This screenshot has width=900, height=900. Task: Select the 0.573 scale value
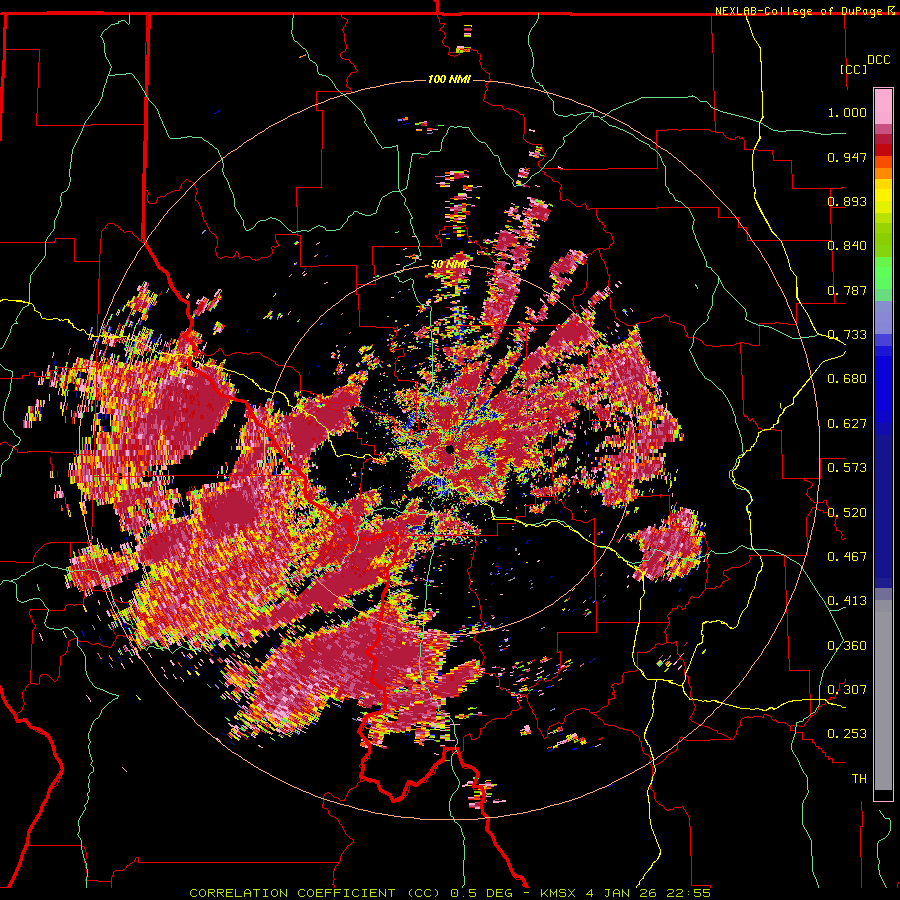click(x=847, y=468)
